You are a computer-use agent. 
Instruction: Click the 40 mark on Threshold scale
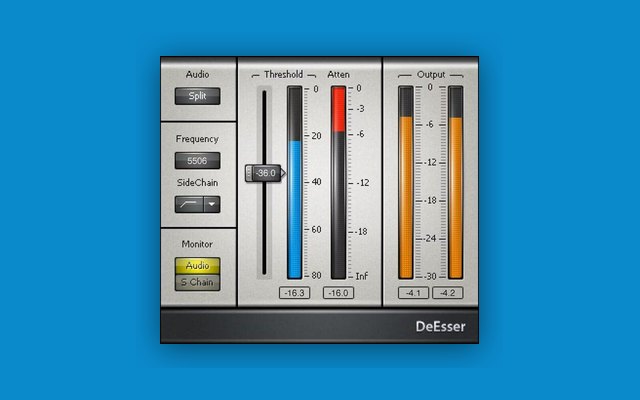(316, 182)
